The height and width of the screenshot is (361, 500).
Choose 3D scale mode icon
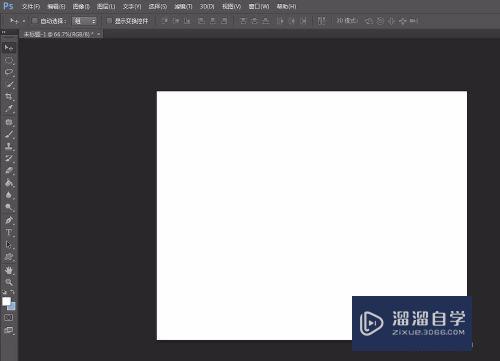414,21
